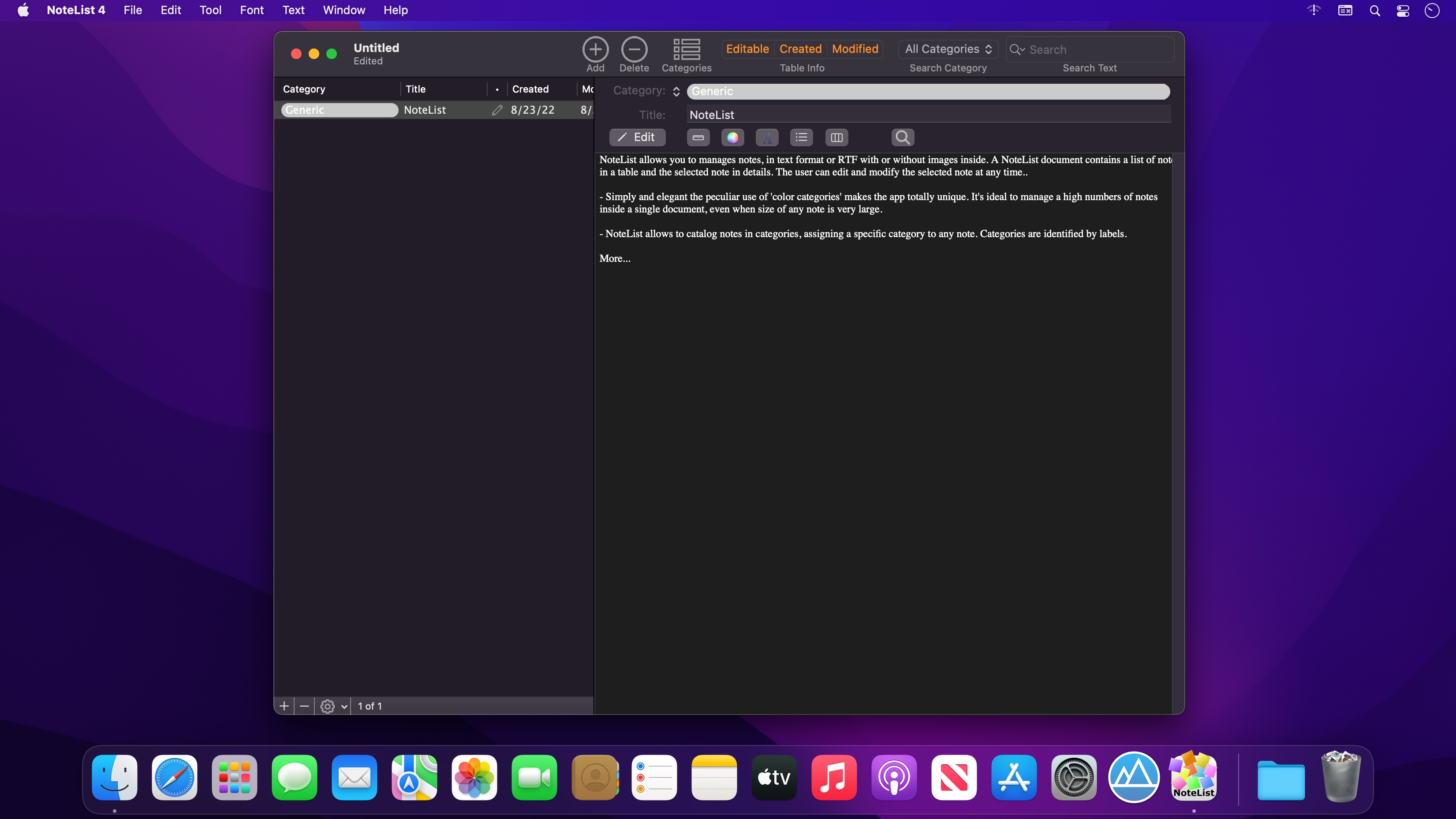
Task: Open the search options magnifier dropdown
Action: point(1017,50)
